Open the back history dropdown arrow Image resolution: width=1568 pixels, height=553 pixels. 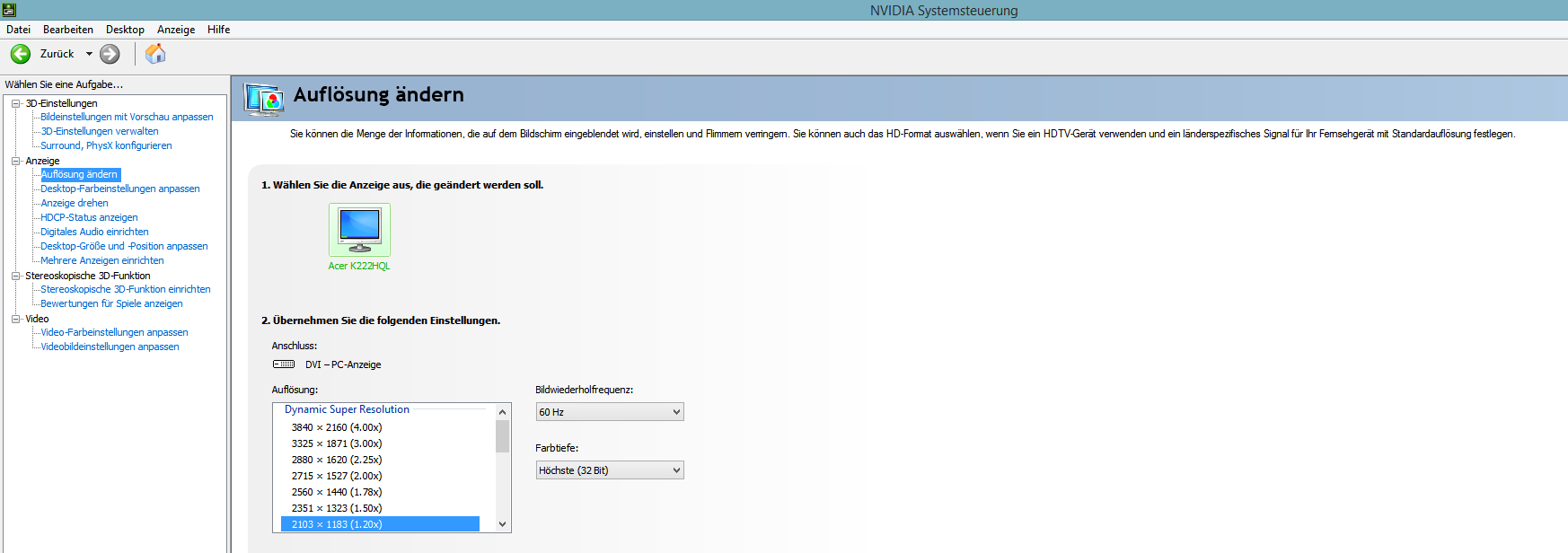pyautogui.click(x=89, y=54)
